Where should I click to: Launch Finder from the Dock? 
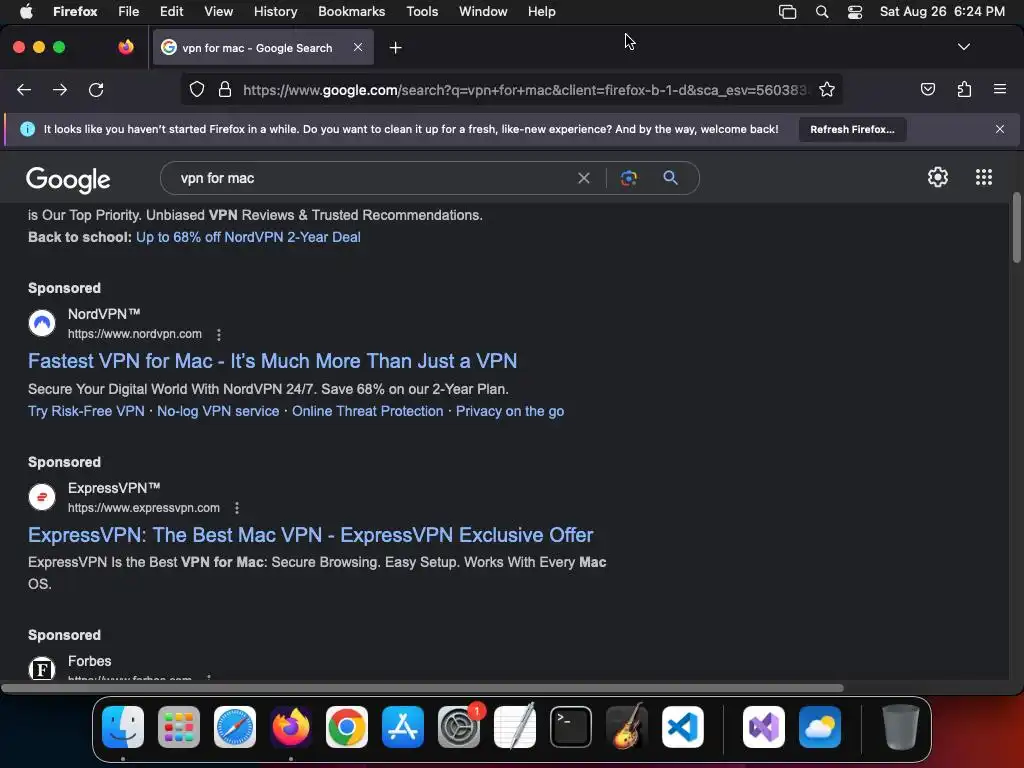click(123, 727)
